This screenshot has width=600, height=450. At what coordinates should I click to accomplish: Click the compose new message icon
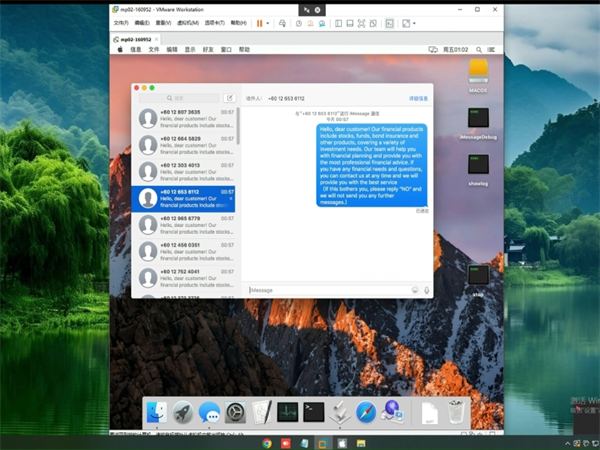(230, 98)
